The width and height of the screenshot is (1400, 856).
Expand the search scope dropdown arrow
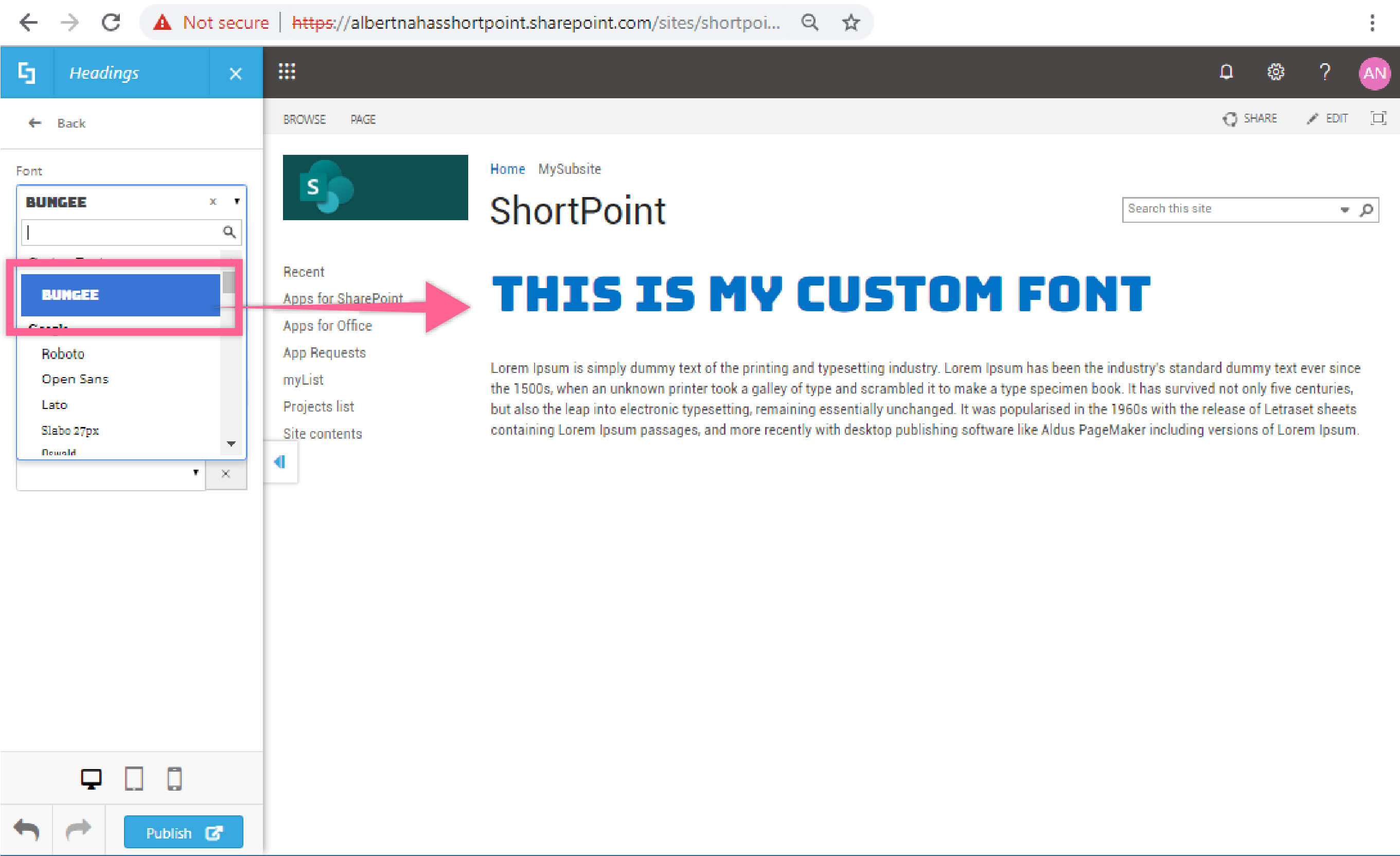[x=1344, y=209]
